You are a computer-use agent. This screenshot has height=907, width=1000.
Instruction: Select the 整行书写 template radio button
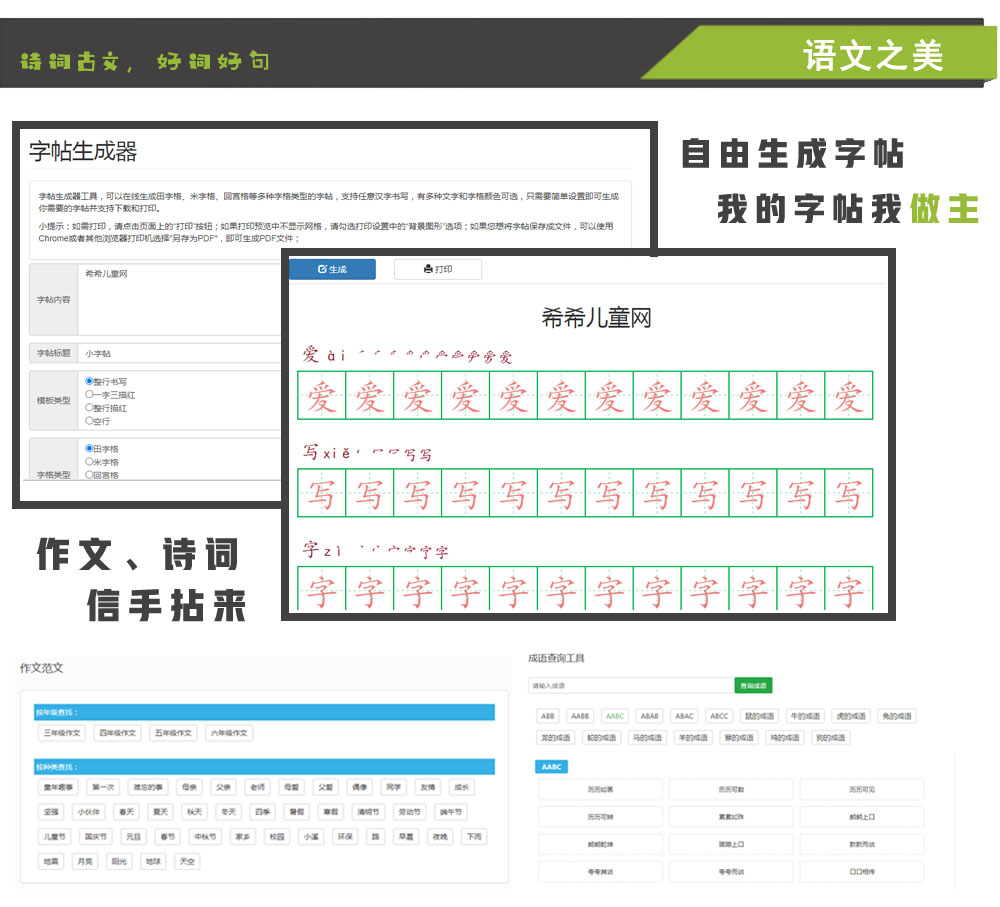90,381
